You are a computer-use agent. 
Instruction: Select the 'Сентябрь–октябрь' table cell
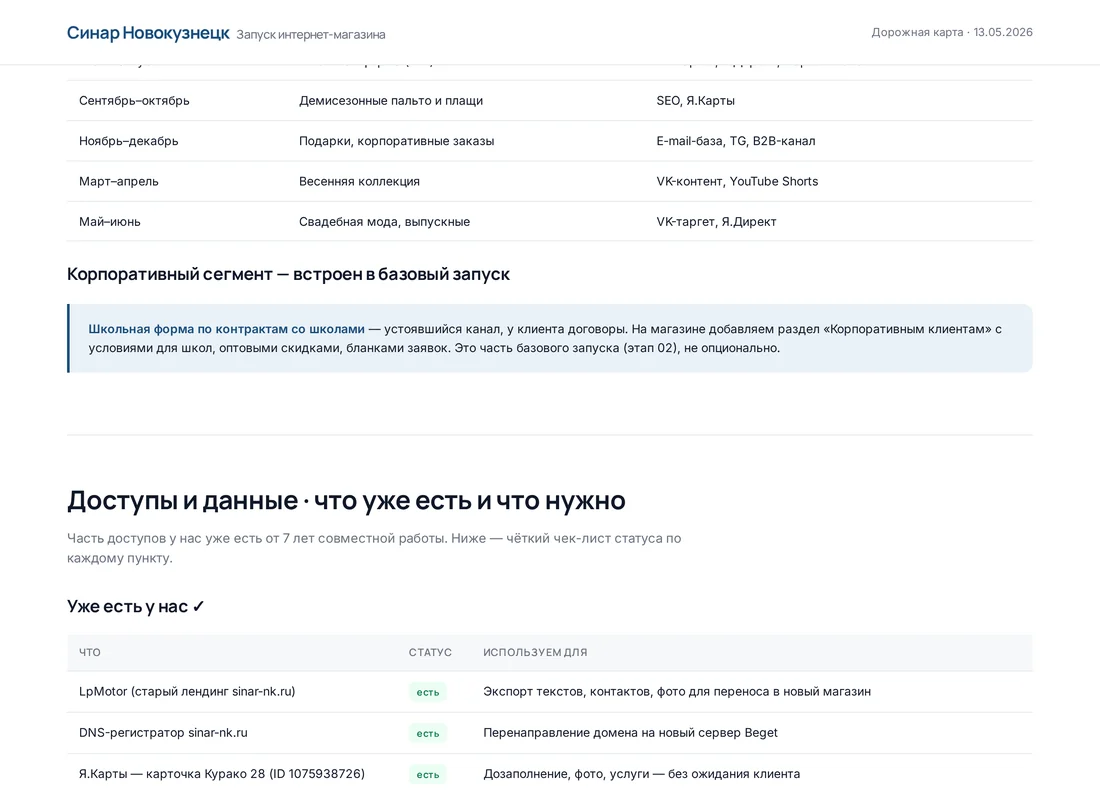coord(134,100)
